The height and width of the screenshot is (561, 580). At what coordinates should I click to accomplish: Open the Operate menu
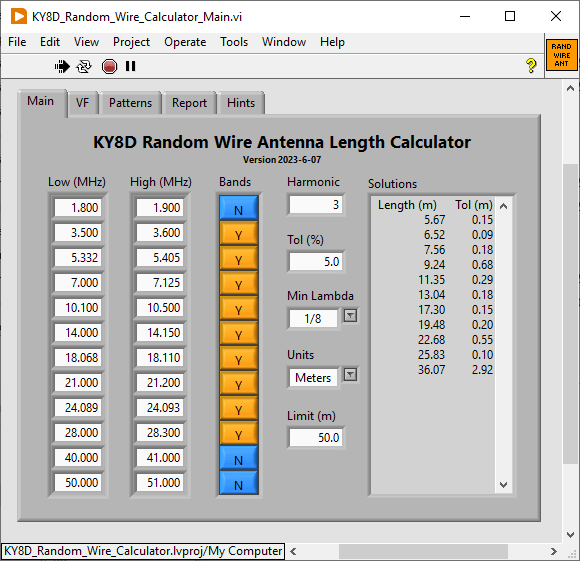pos(185,42)
